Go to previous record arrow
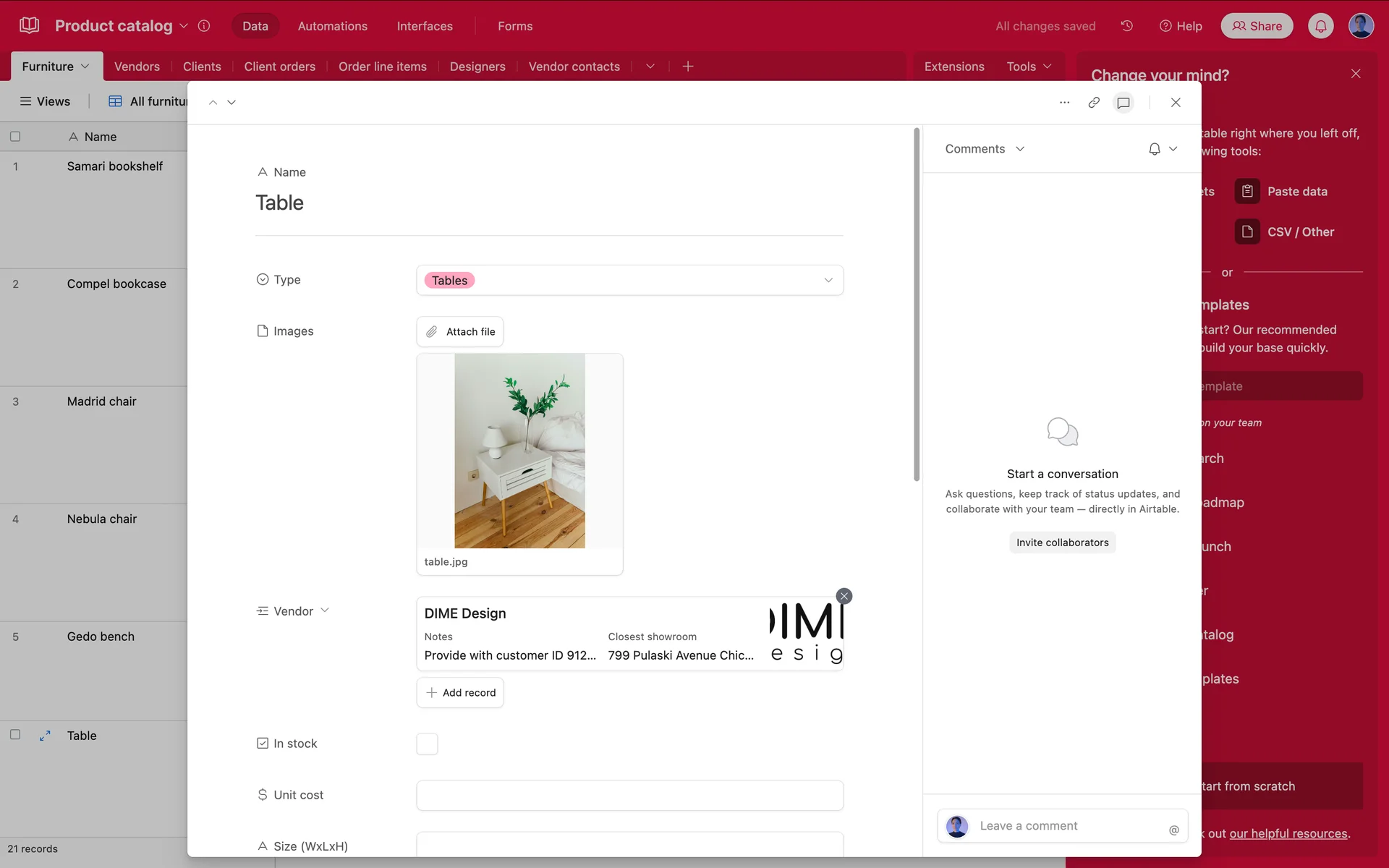 [213, 103]
